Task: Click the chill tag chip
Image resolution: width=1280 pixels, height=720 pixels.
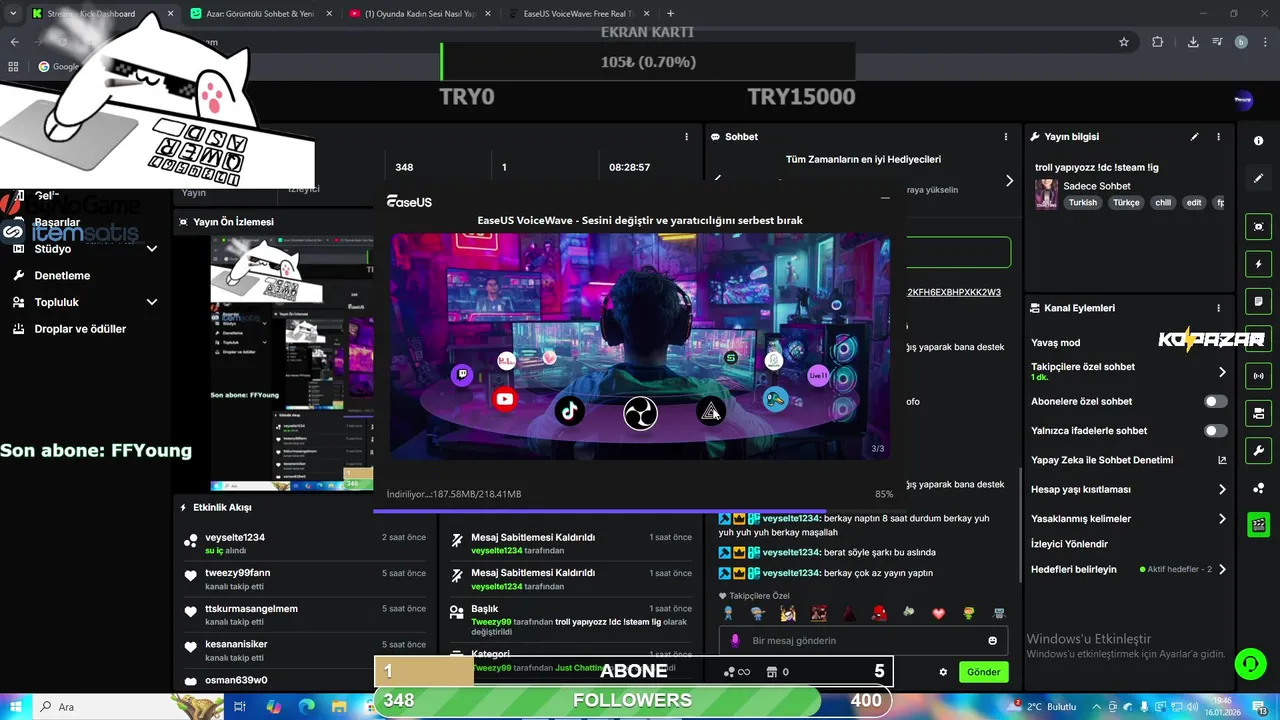Action: click(1163, 202)
